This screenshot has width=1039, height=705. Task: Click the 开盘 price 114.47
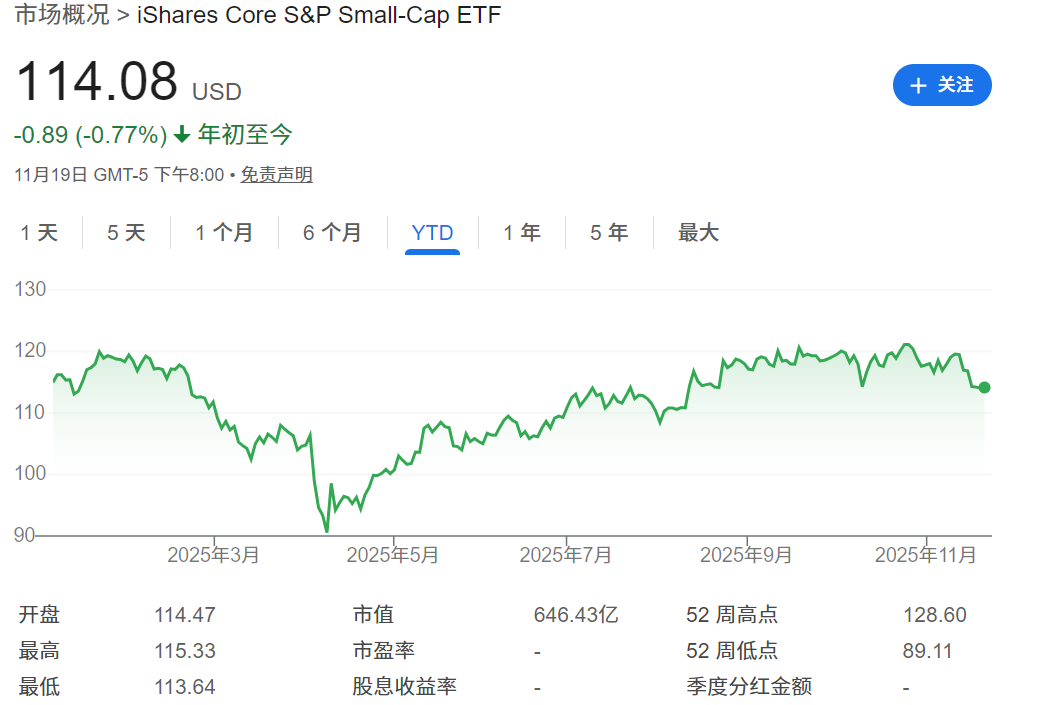pos(185,615)
